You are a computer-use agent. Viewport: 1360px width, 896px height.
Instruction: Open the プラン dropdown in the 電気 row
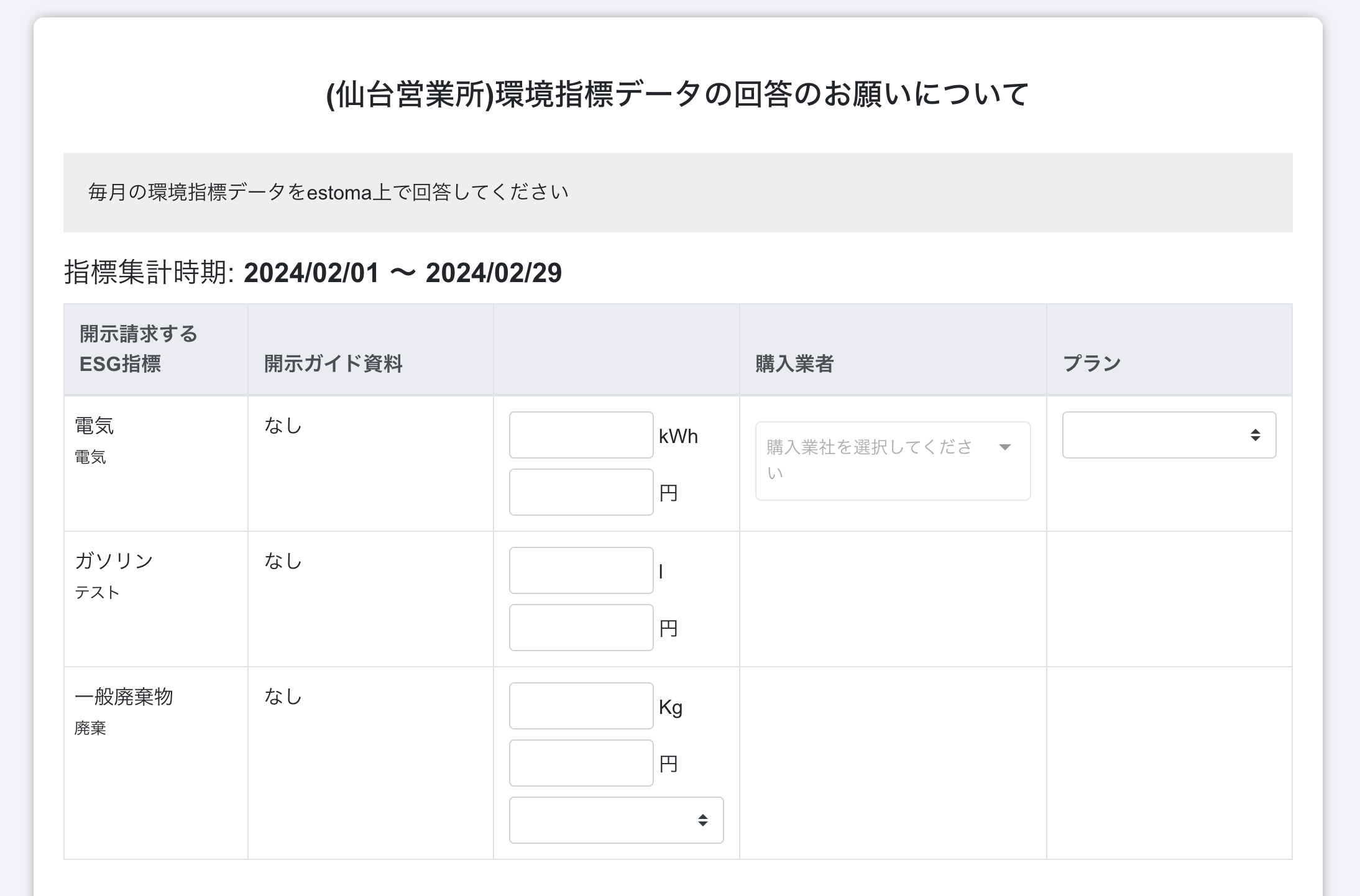(x=1167, y=435)
